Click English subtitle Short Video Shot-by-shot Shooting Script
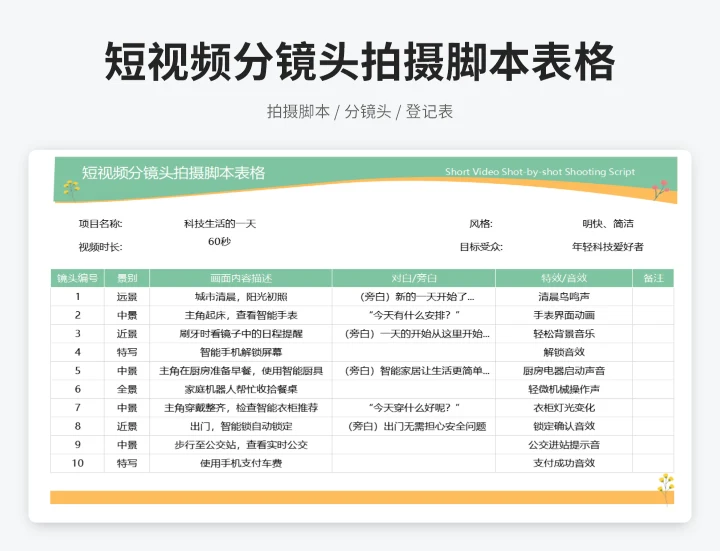 540,172
